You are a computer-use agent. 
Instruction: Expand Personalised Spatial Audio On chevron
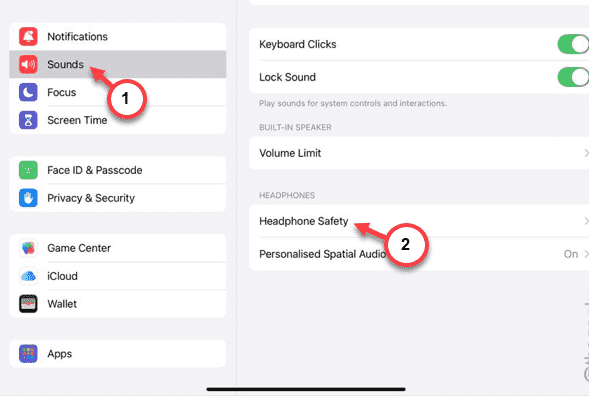(x=586, y=254)
